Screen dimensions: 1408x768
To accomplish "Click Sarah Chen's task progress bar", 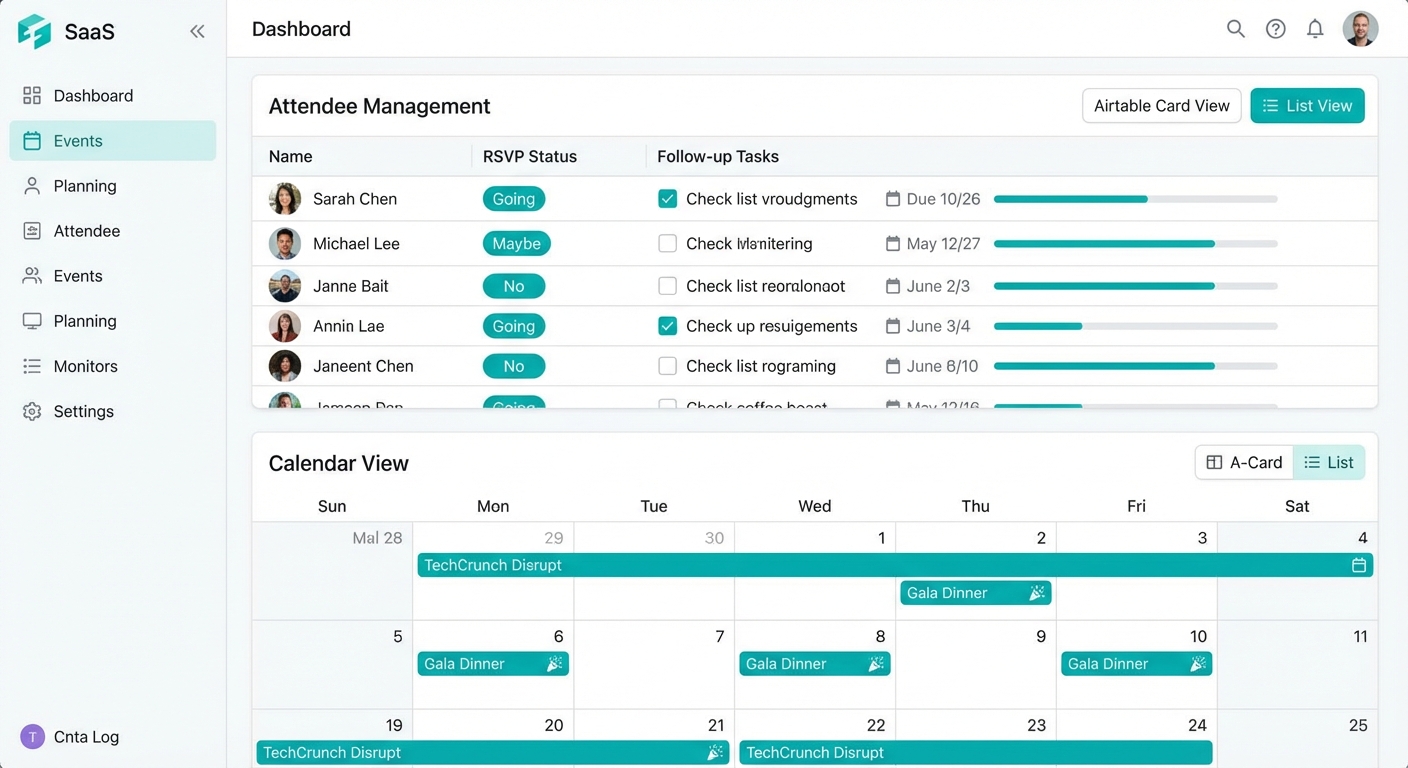I will 1135,199.
